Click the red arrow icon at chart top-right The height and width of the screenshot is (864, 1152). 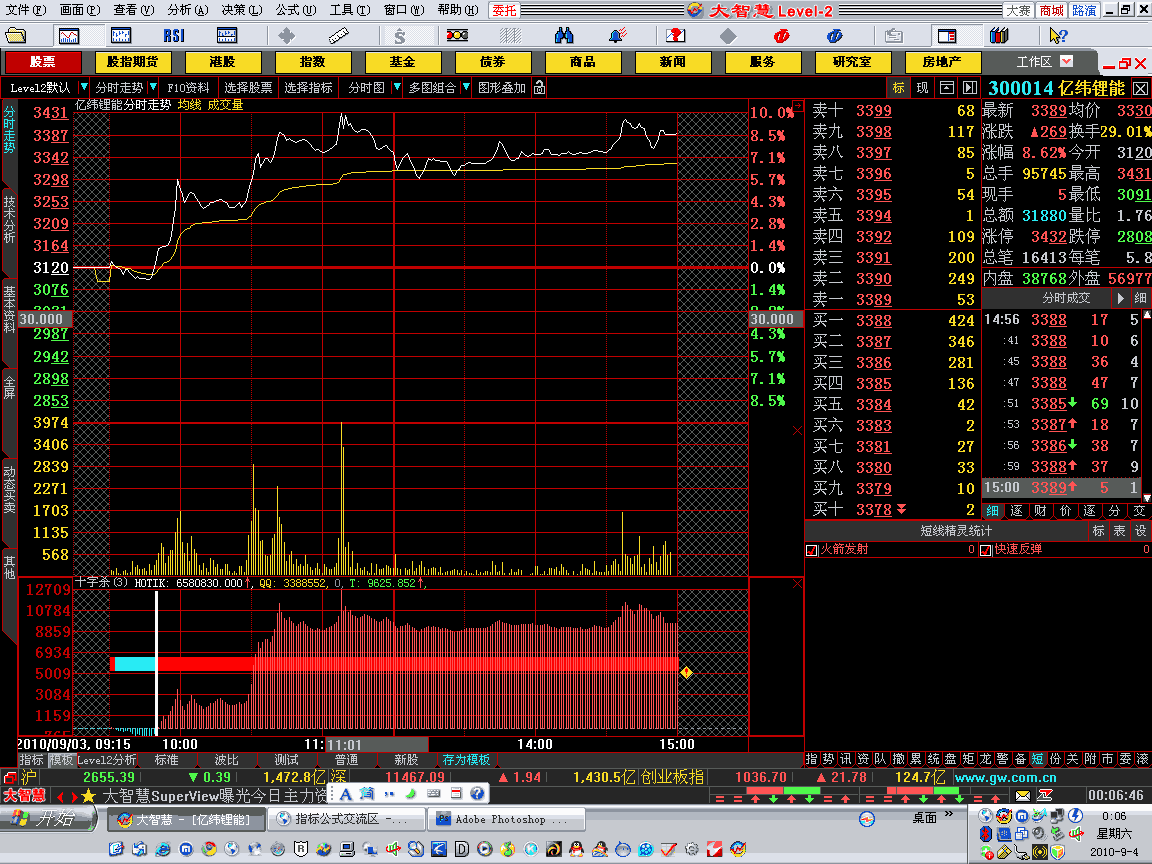click(x=797, y=106)
